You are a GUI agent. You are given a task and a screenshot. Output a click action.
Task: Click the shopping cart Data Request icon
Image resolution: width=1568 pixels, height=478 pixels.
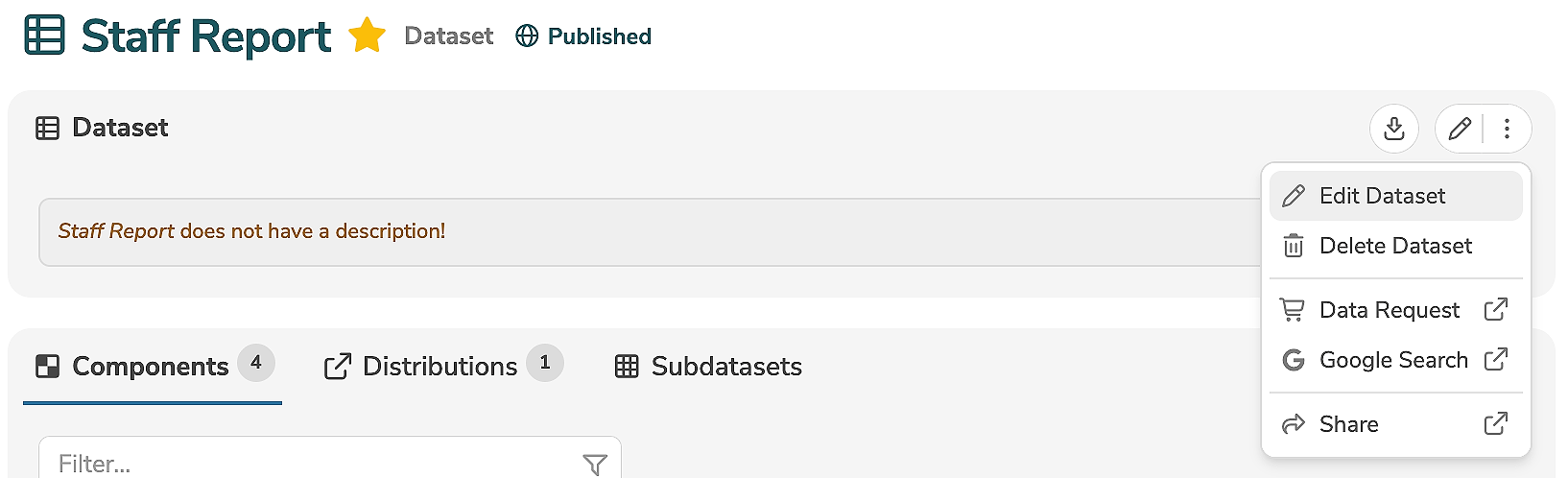(x=1293, y=310)
